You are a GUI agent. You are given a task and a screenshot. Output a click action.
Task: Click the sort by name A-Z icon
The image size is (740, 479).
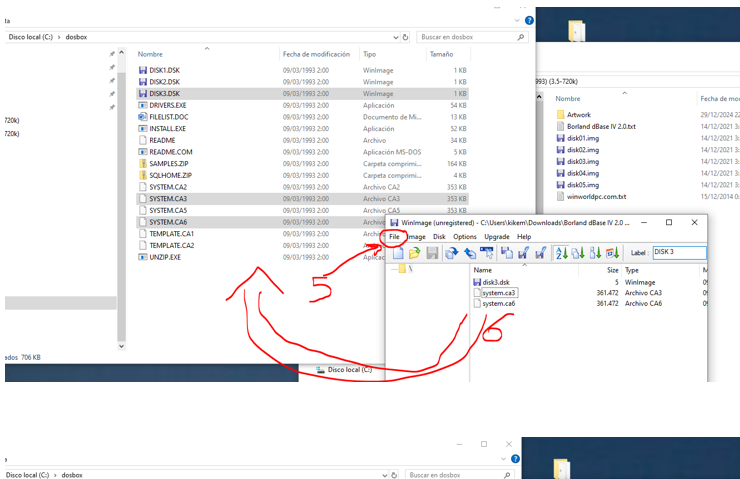562,254
